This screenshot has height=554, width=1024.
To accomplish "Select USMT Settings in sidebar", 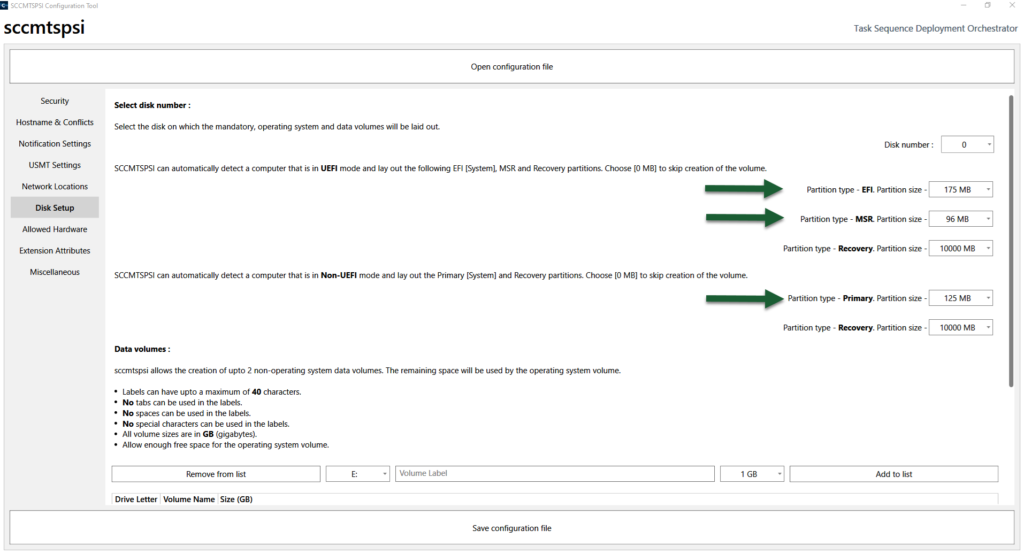I will (x=55, y=165).
